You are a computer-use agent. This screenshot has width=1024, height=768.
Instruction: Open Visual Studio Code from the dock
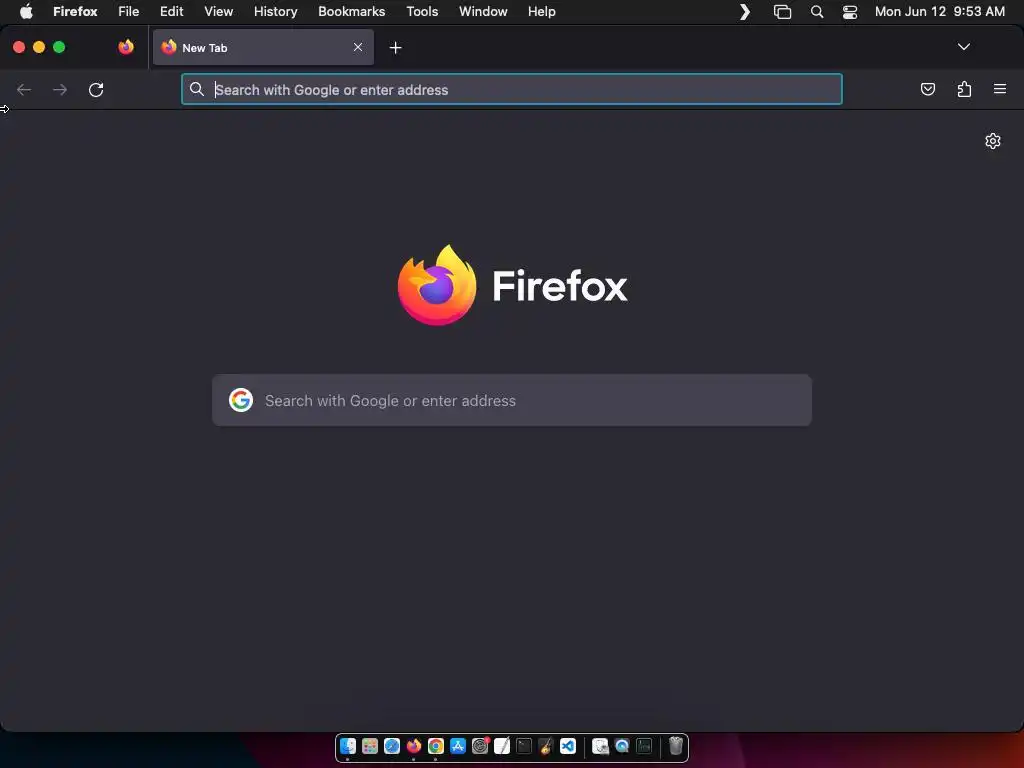click(568, 746)
